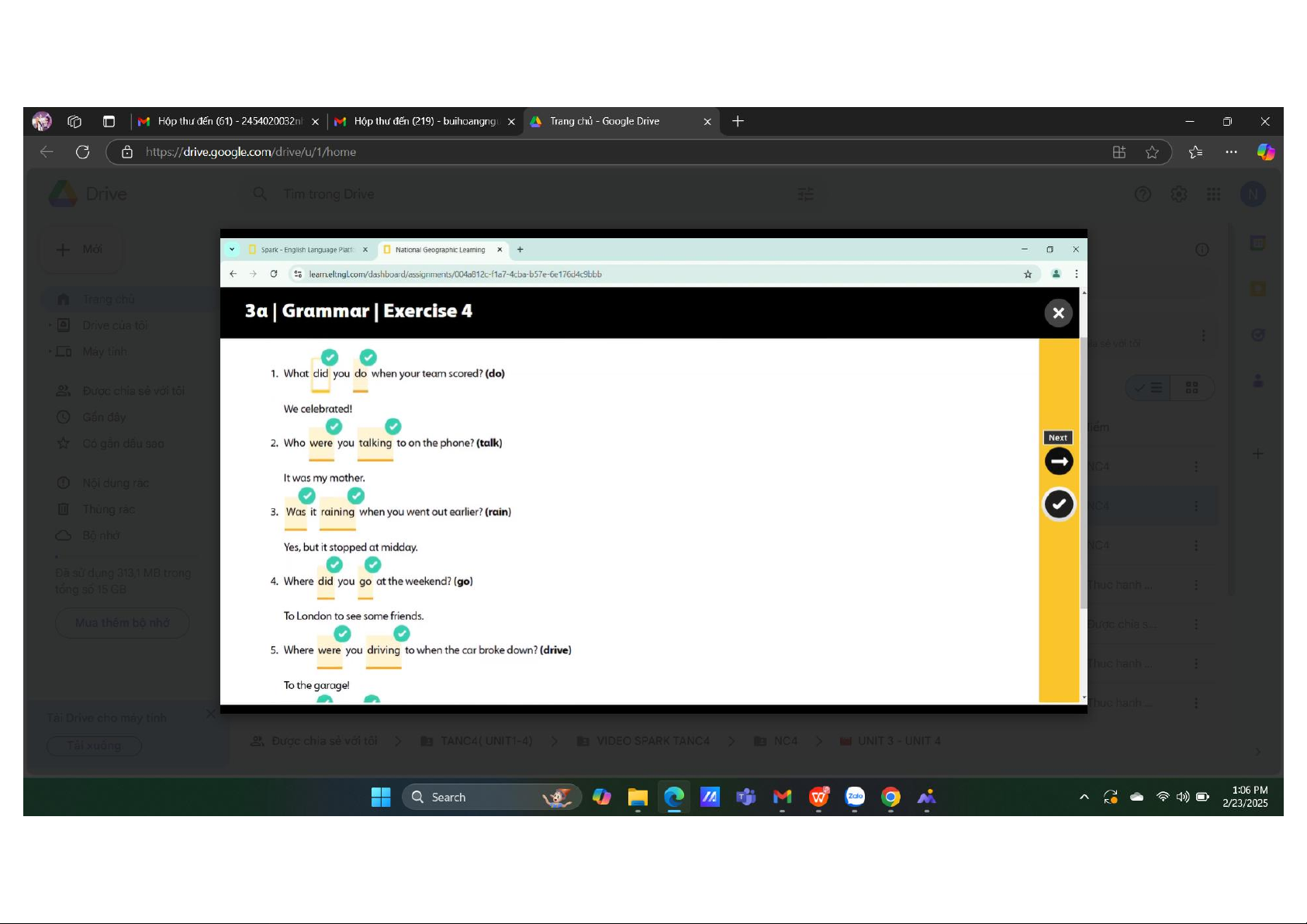
Task: Open volume control in system tray
Action: point(1182,797)
